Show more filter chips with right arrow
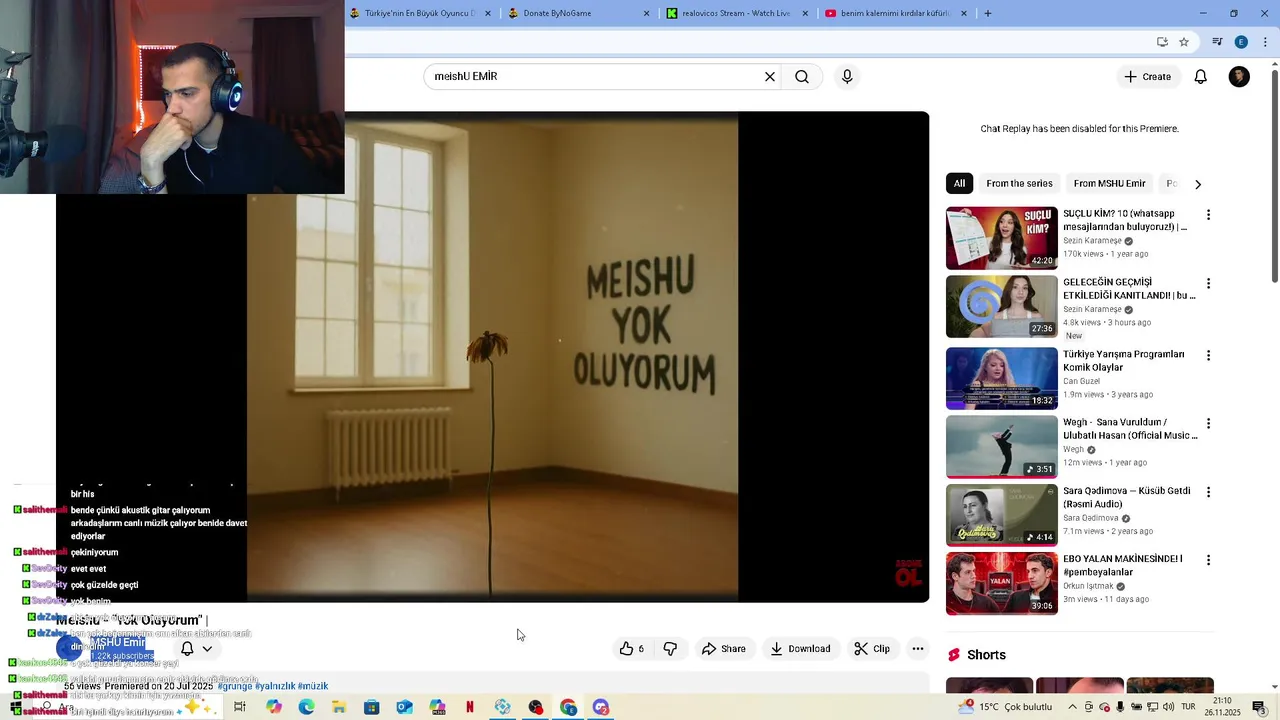 coord(1197,184)
